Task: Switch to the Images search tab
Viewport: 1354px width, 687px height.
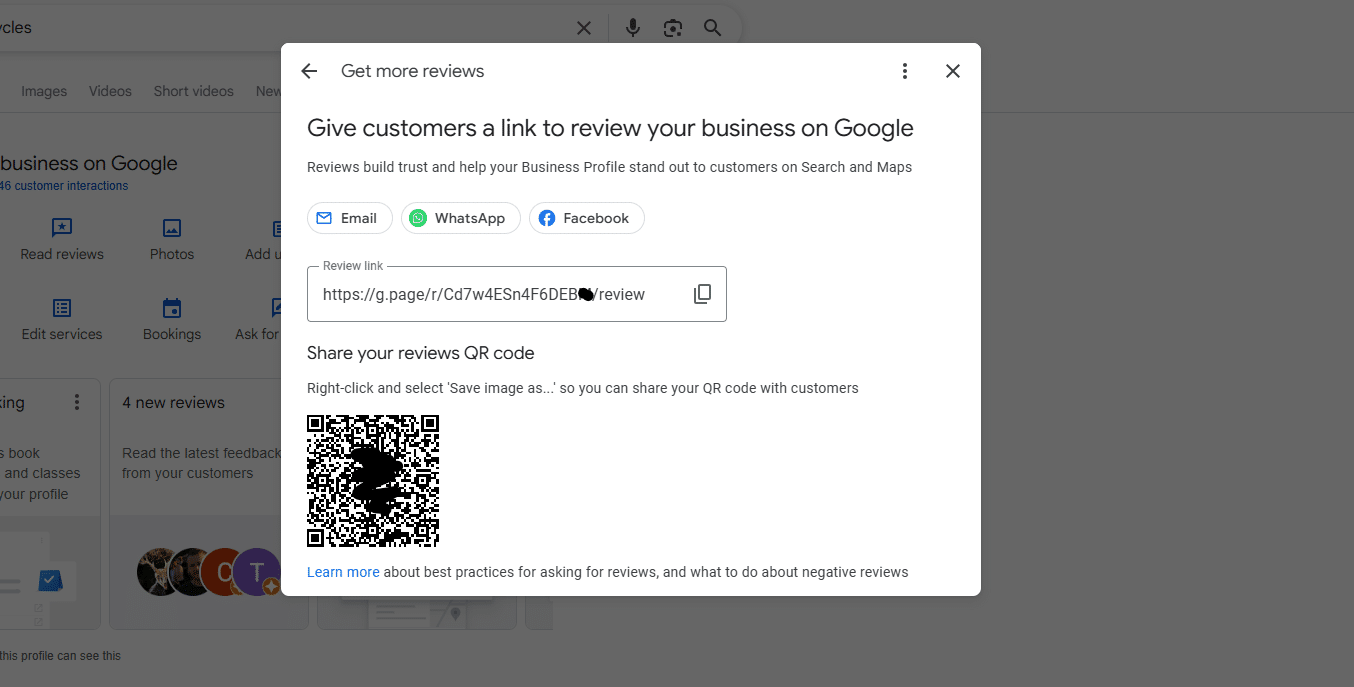Action: pos(44,91)
